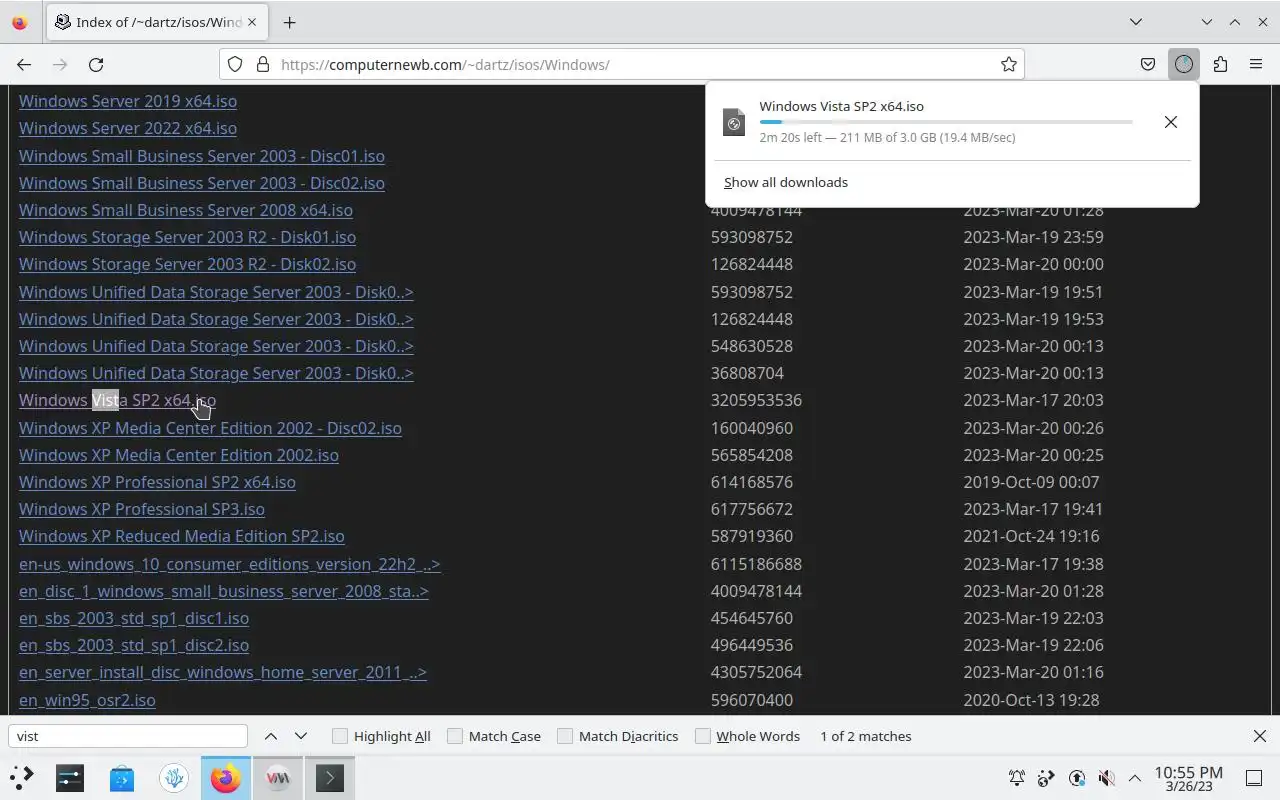Toggle the Match Diacritics checkbox
This screenshot has width=1280, height=800.
(x=565, y=736)
